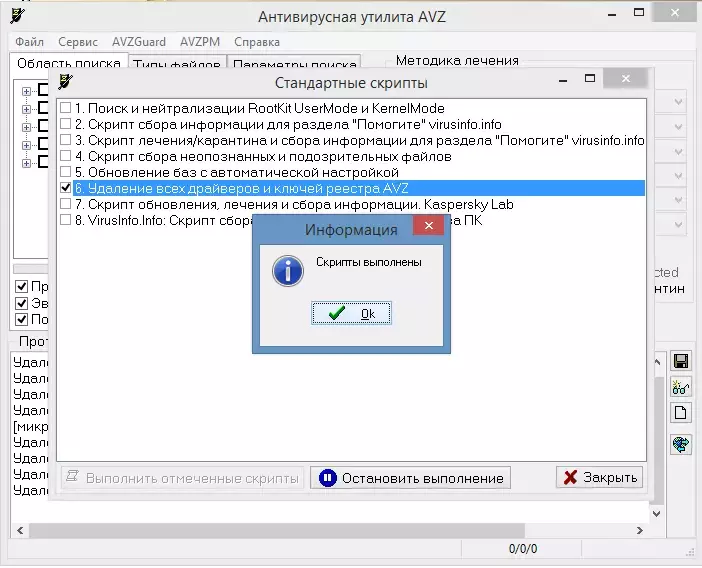Click the red X icon on the Закрыть button

tap(570, 478)
